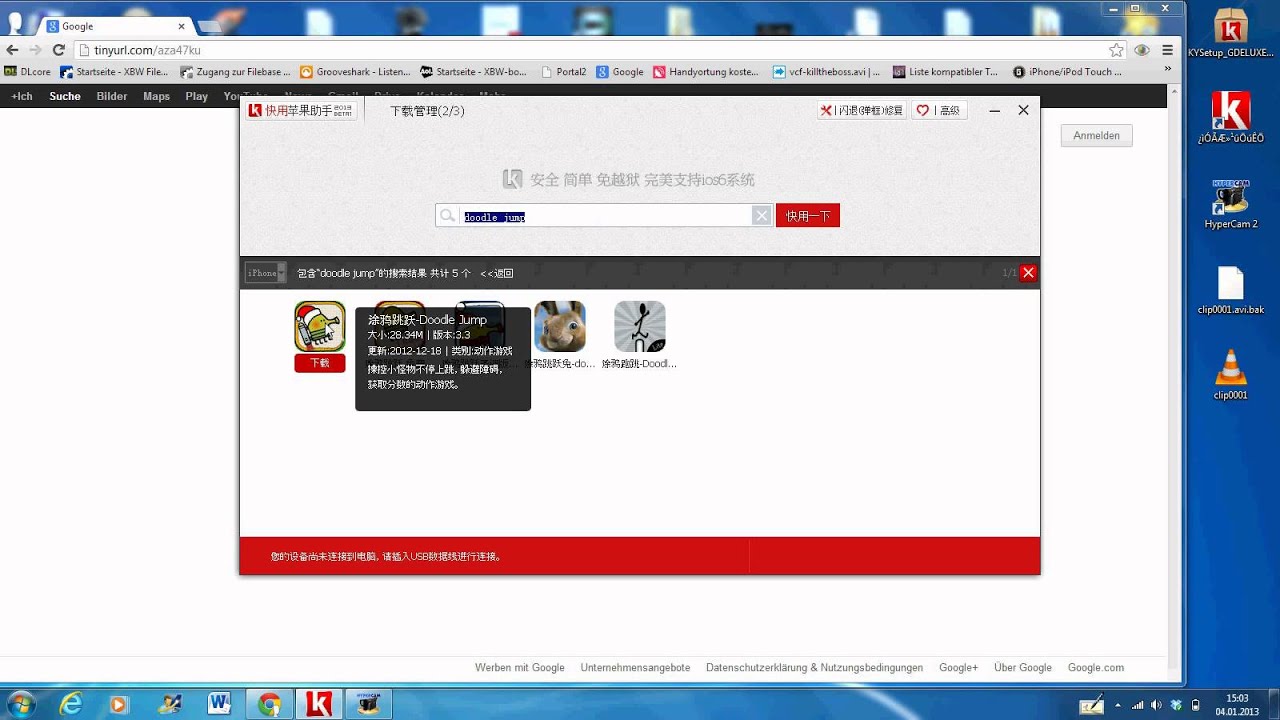
Task: Select Suche in Google bar
Action: click(x=65, y=96)
